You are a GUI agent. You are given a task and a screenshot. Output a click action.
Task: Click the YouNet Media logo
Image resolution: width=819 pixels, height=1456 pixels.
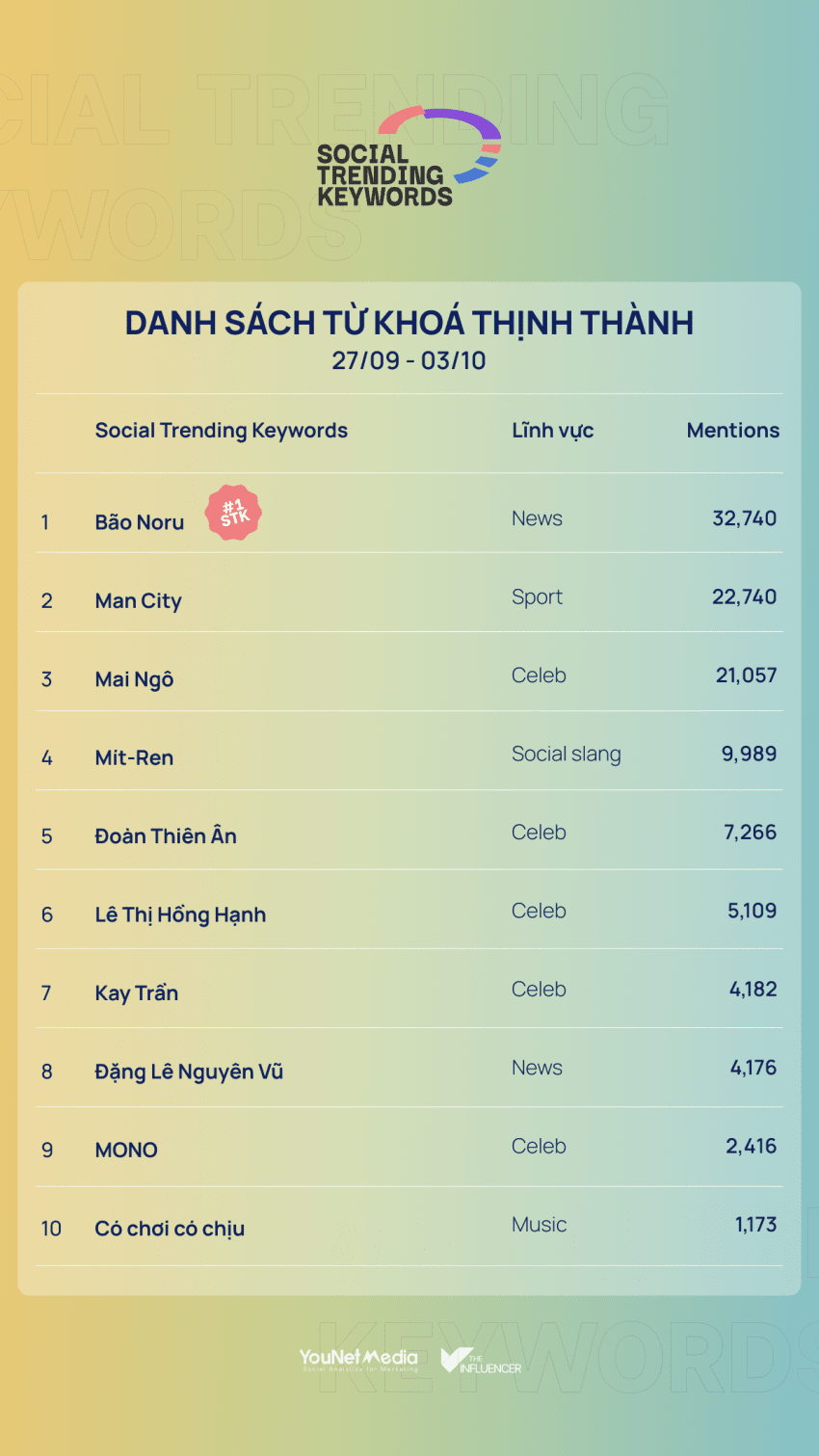tap(358, 1359)
